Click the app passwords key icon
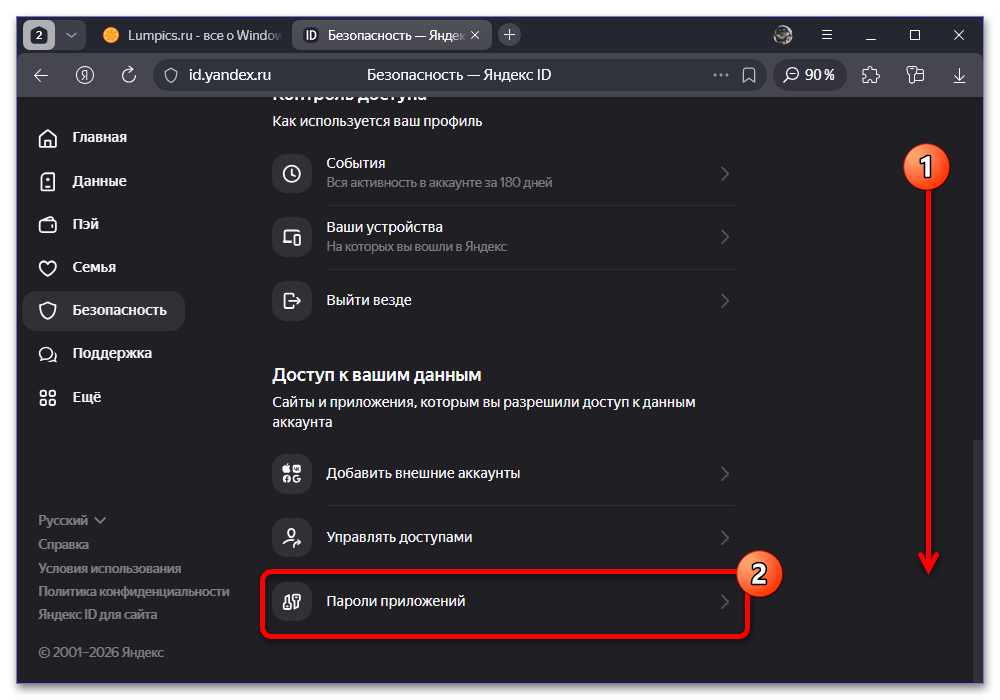The height and width of the screenshot is (700, 1000). pyautogui.click(x=292, y=601)
